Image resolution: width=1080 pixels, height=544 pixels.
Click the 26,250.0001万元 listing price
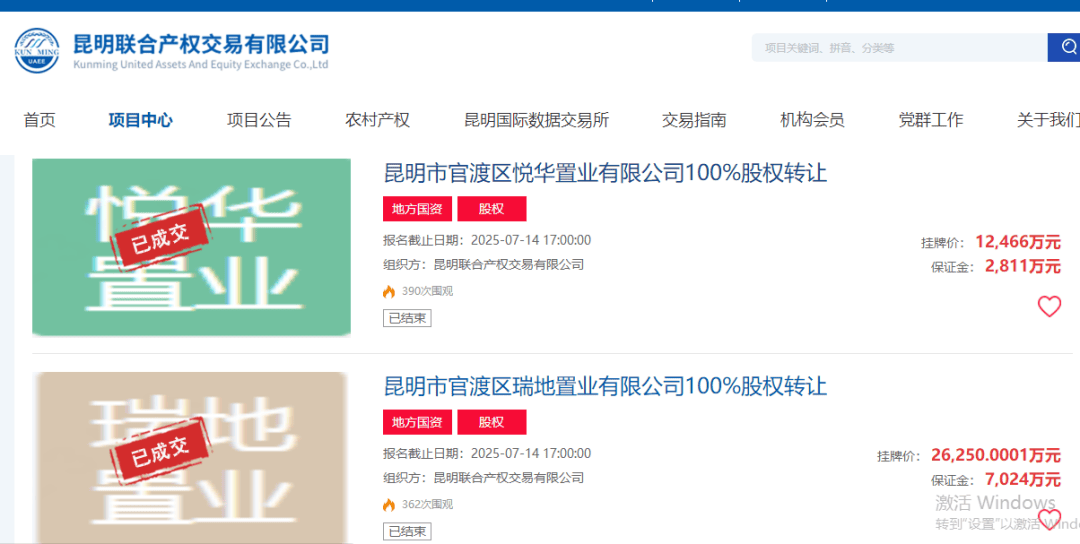[996, 455]
